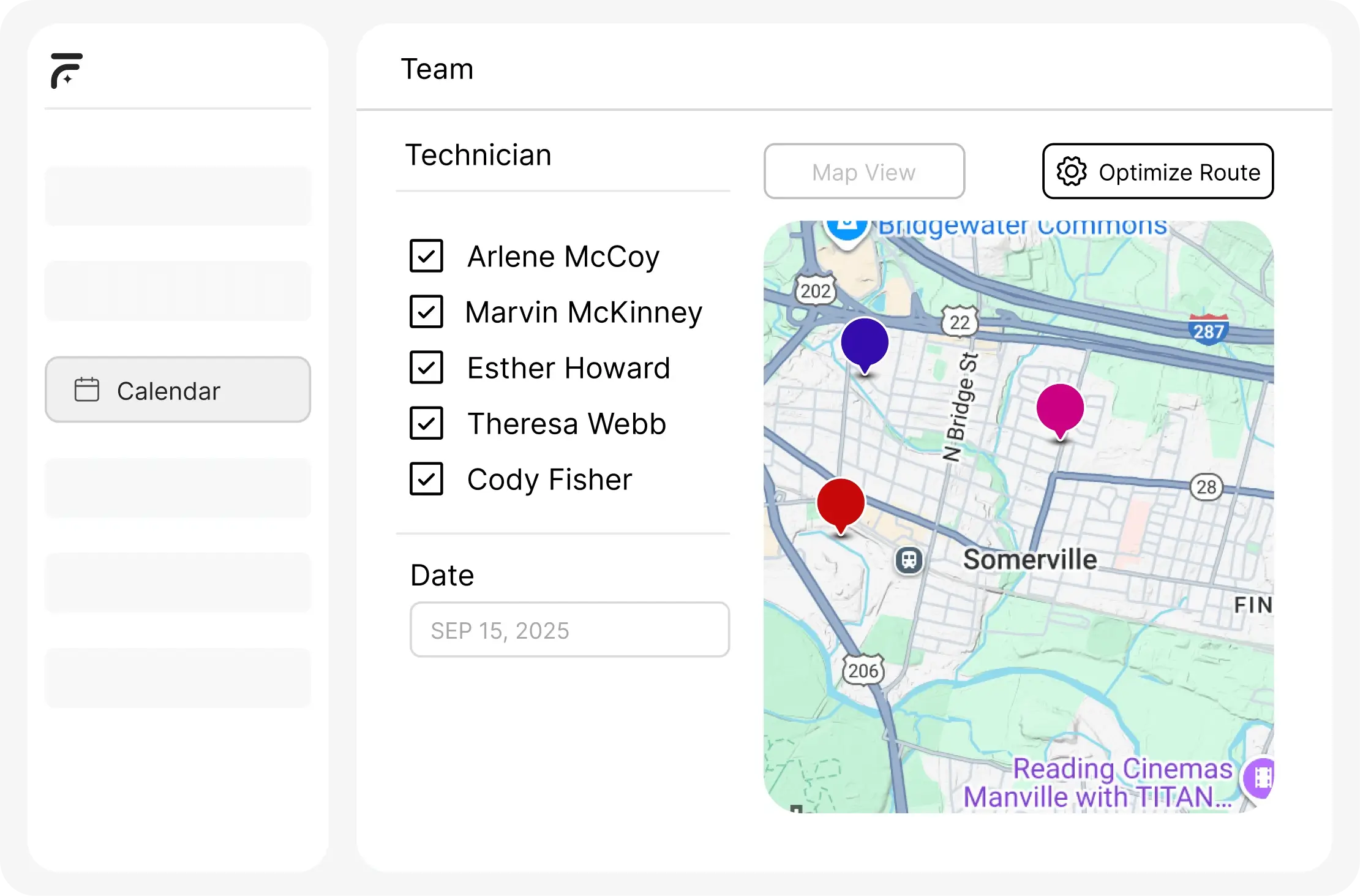Toggle the Marvin McKinney checkbox
This screenshot has width=1360, height=896.
pos(426,312)
